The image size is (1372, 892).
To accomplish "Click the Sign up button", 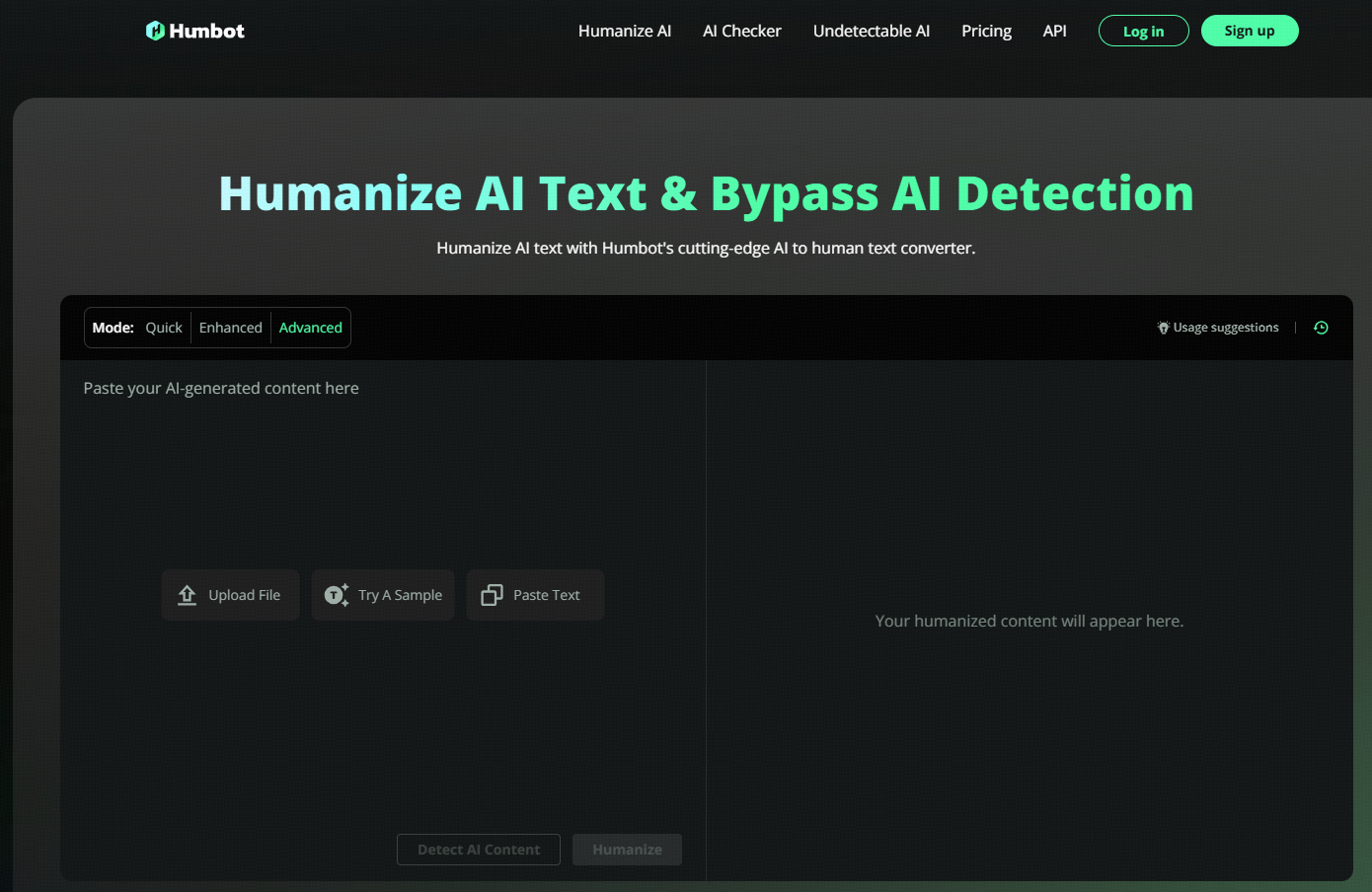I will tap(1250, 31).
